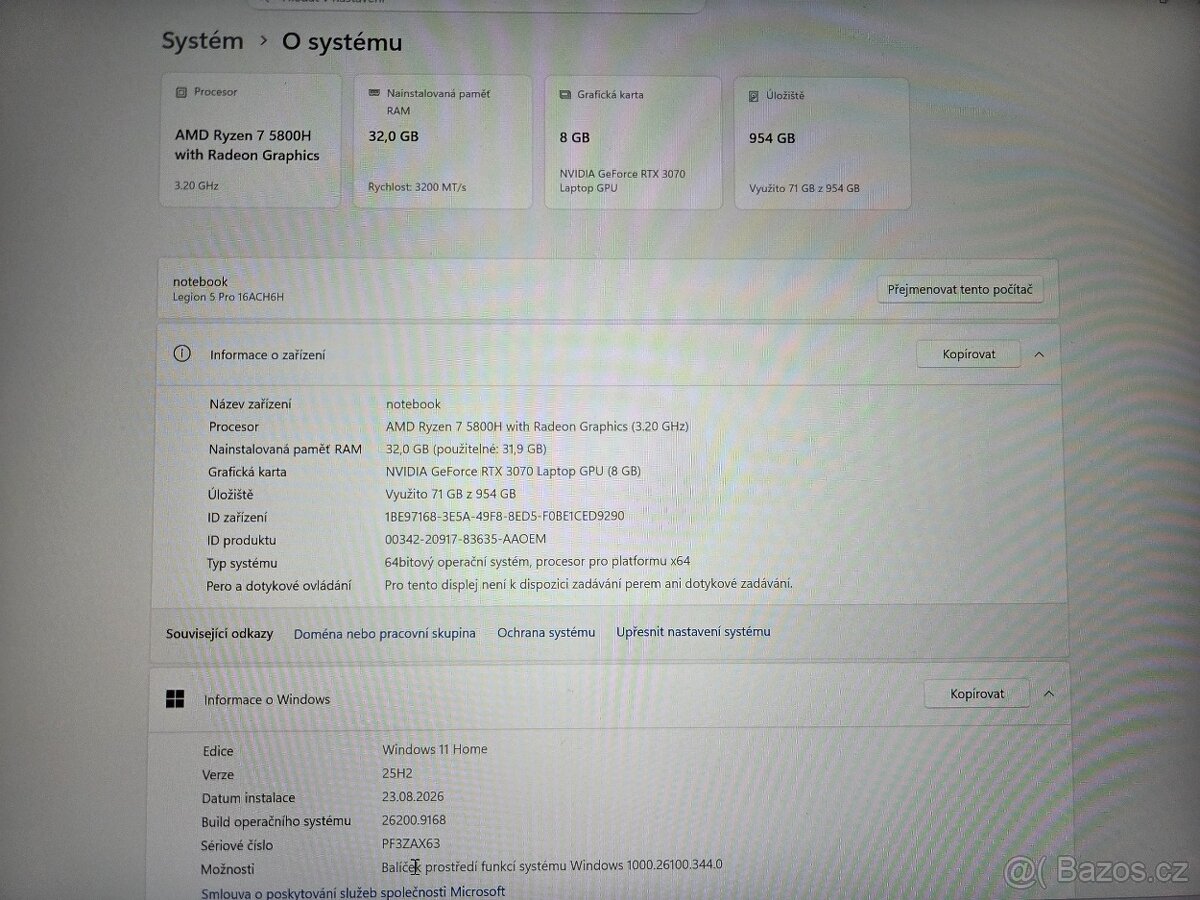Click the Úložiště storage card icon

[755, 96]
